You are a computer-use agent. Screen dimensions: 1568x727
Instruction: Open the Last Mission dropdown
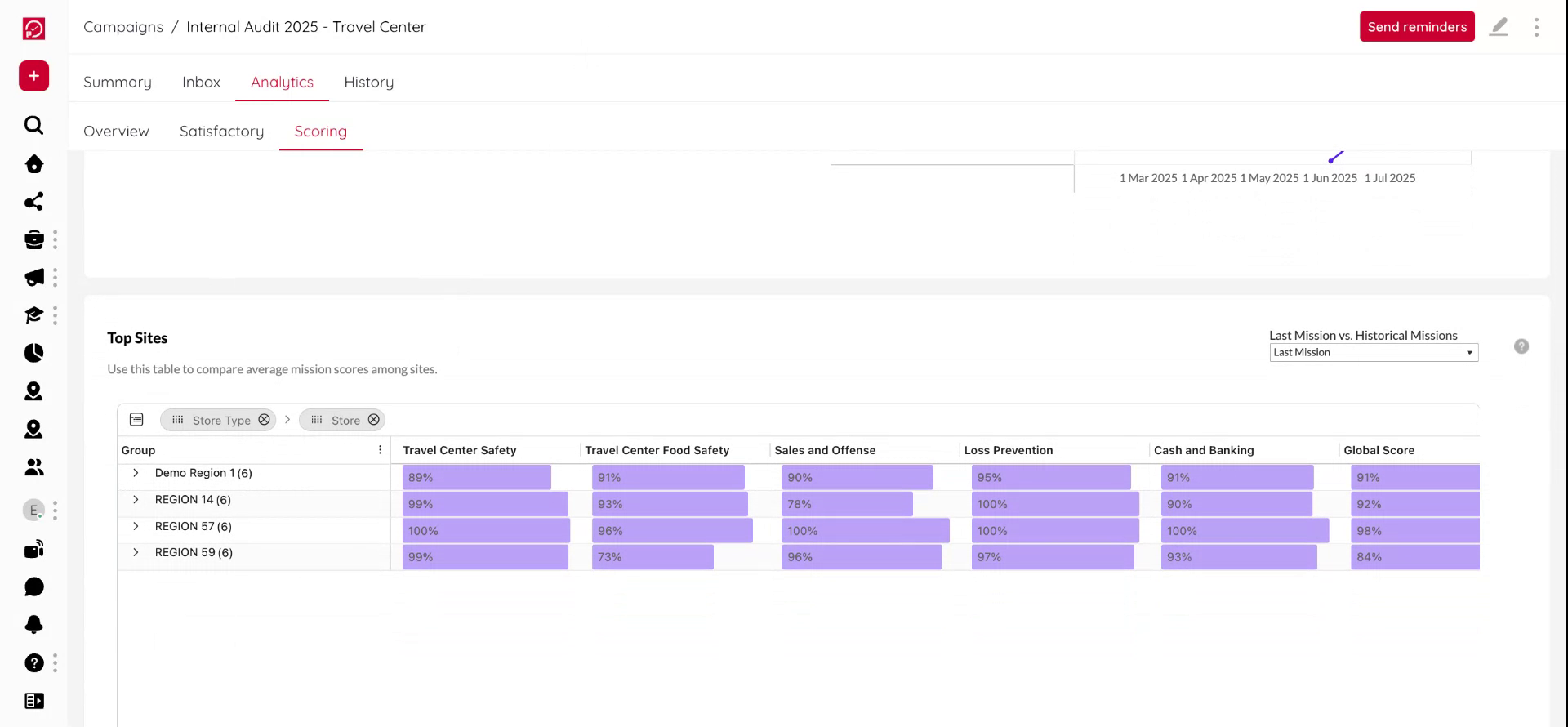pyautogui.click(x=1374, y=352)
